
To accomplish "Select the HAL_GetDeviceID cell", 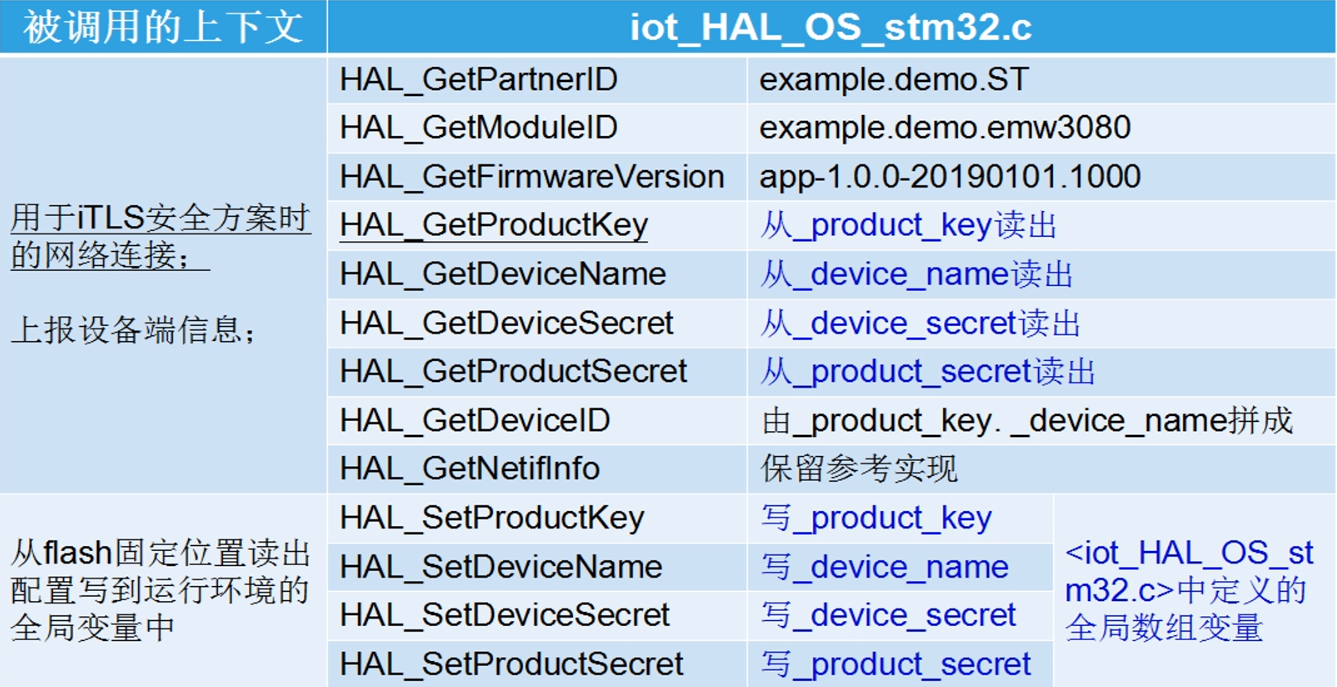I will 475,420.
